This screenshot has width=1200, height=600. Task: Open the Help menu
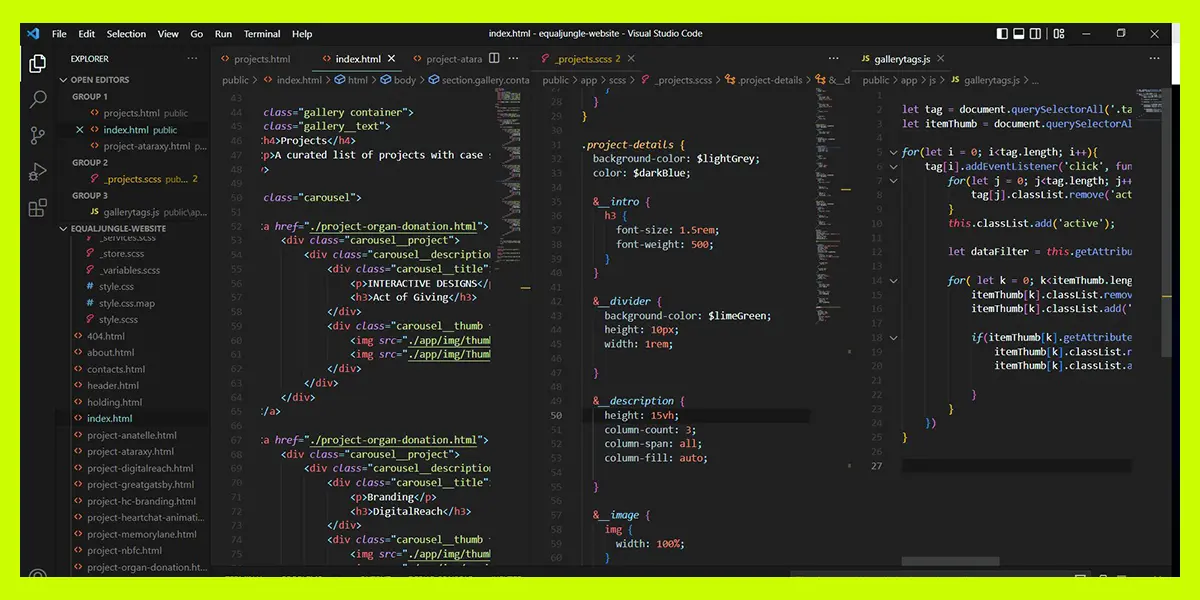point(302,34)
